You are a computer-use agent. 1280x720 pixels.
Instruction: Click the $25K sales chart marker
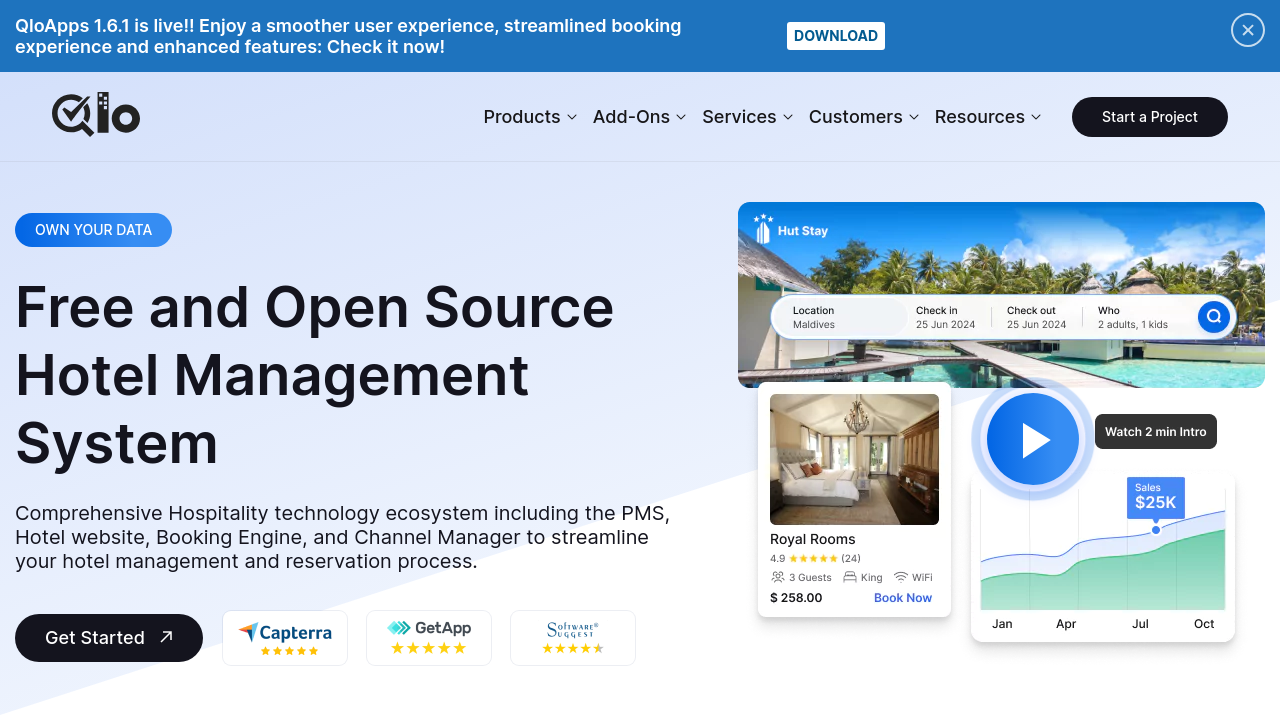click(x=1155, y=529)
